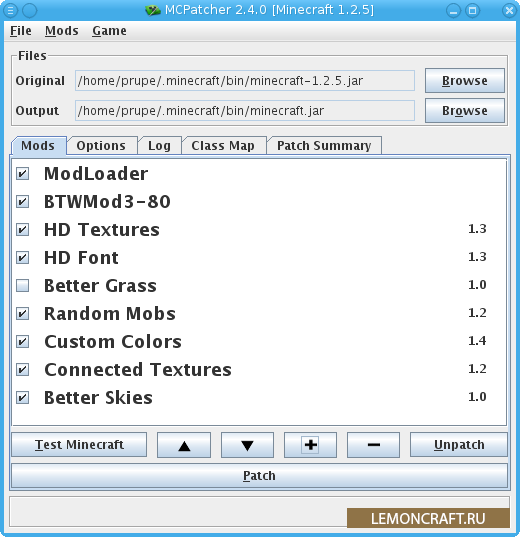Switch to the Options tab
The image size is (520, 537).
coord(101,146)
